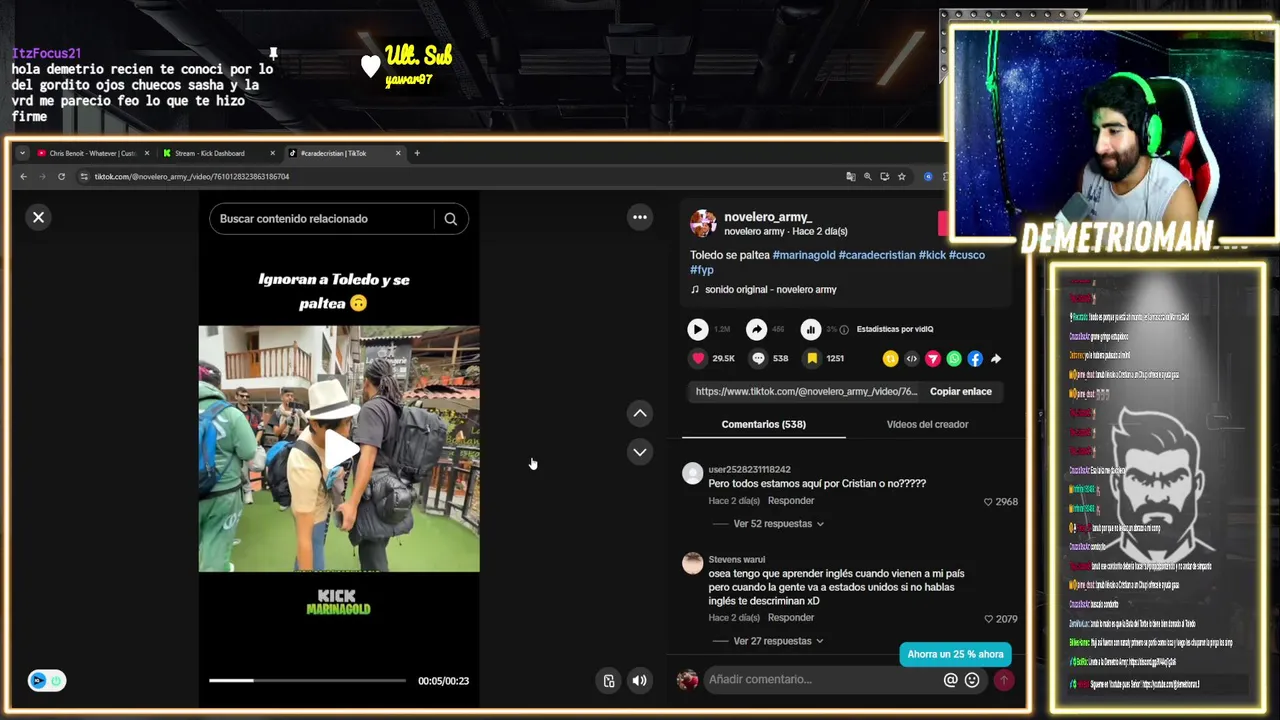This screenshot has height=720, width=1280.
Task: Open Estadísticas por vidIQ
Action: pos(895,329)
